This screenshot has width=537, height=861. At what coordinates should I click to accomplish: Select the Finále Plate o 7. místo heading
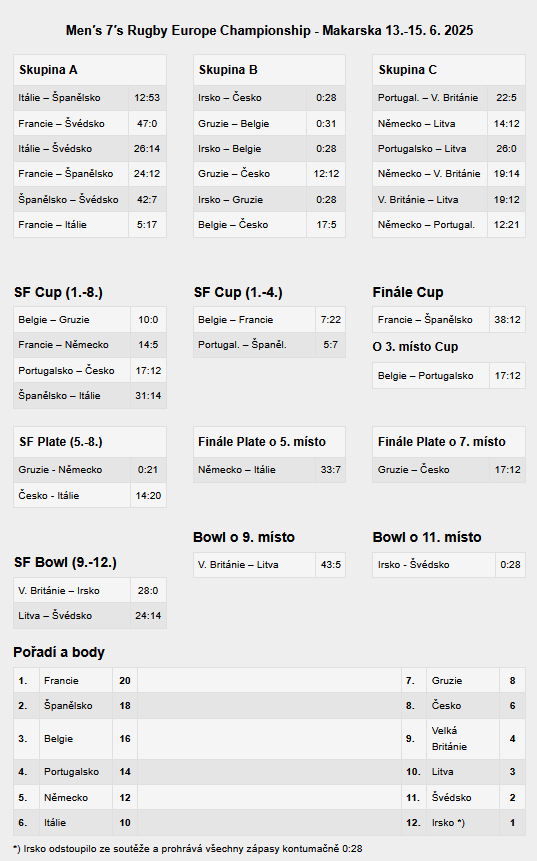441,441
